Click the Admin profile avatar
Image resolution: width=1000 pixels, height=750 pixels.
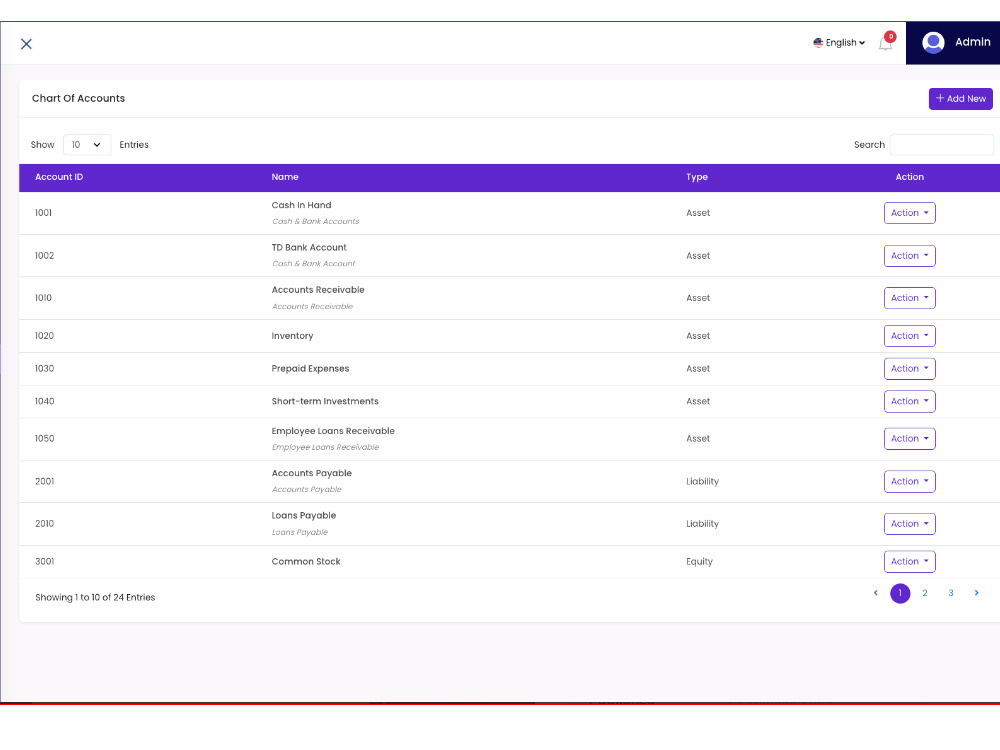[x=933, y=43]
